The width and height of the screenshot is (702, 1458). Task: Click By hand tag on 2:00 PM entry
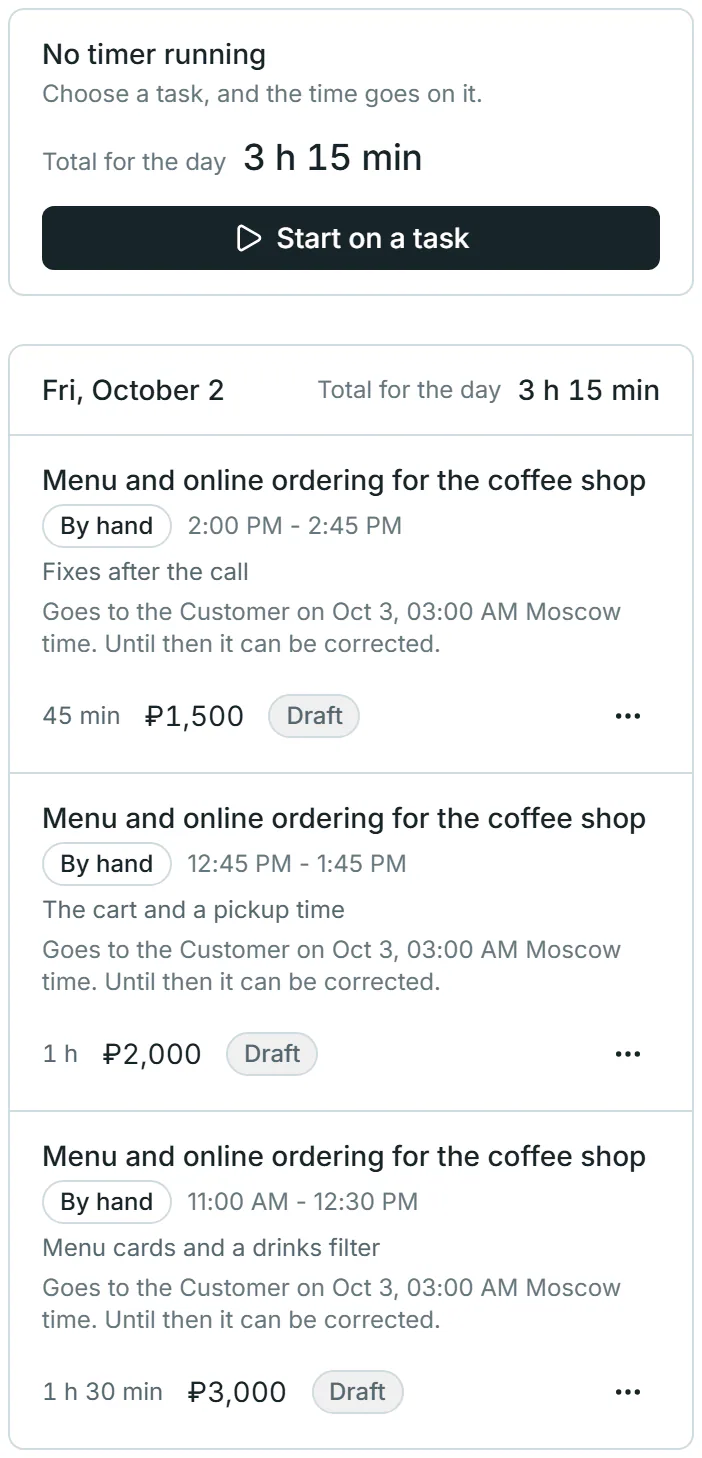tap(107, 526)
